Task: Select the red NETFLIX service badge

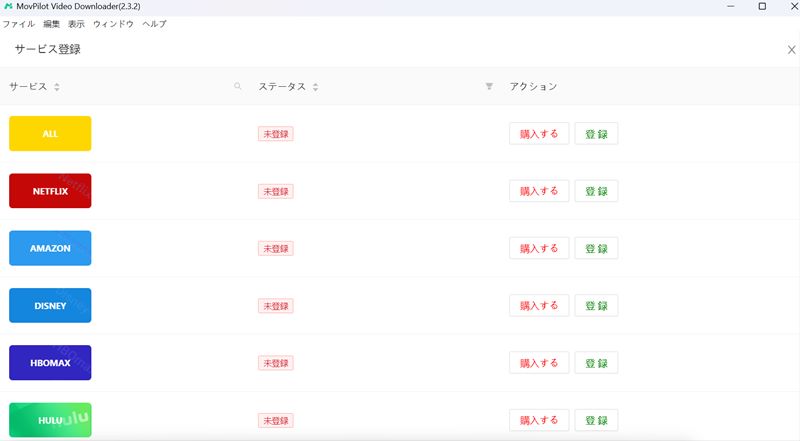Action: coord(50,191)
